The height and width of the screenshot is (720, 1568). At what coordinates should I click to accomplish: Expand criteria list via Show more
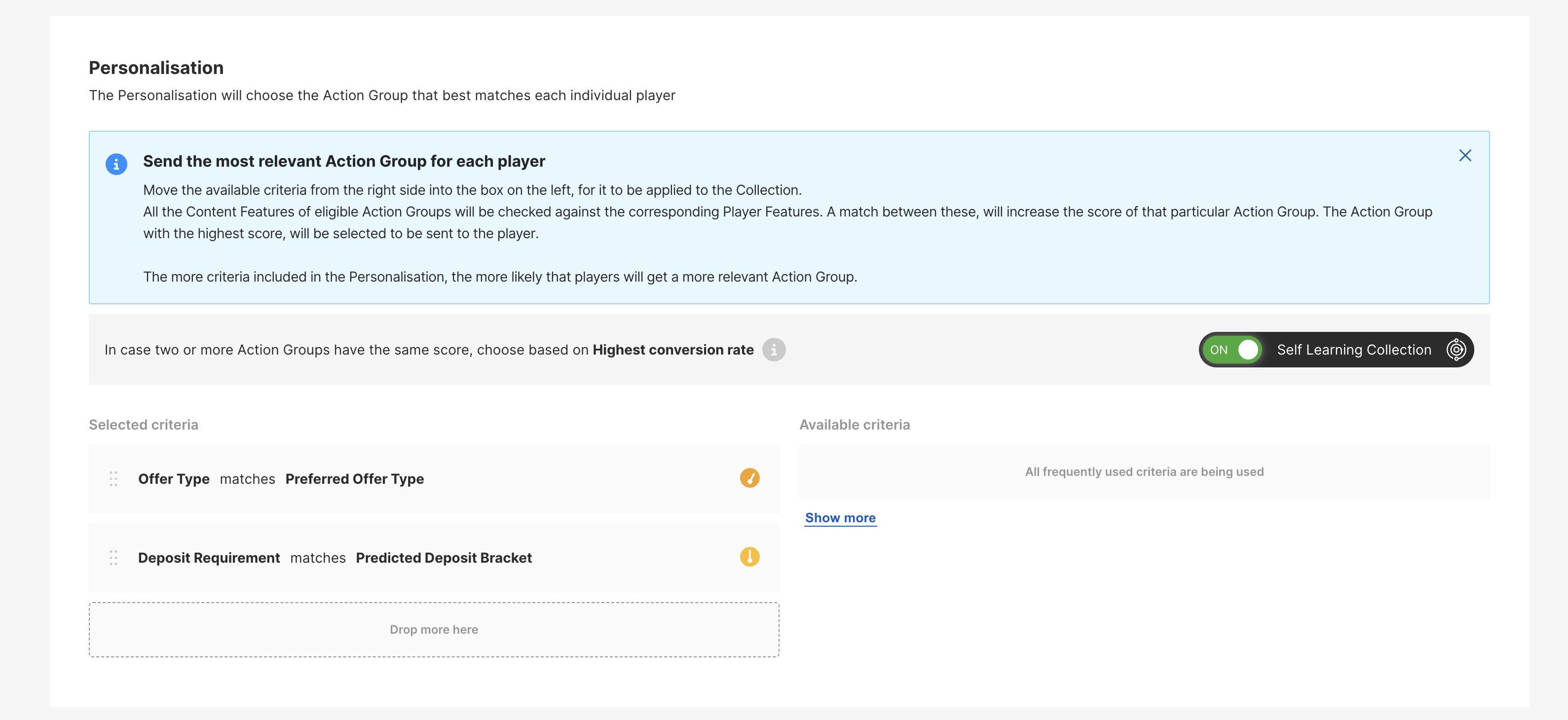click(840, 518)
